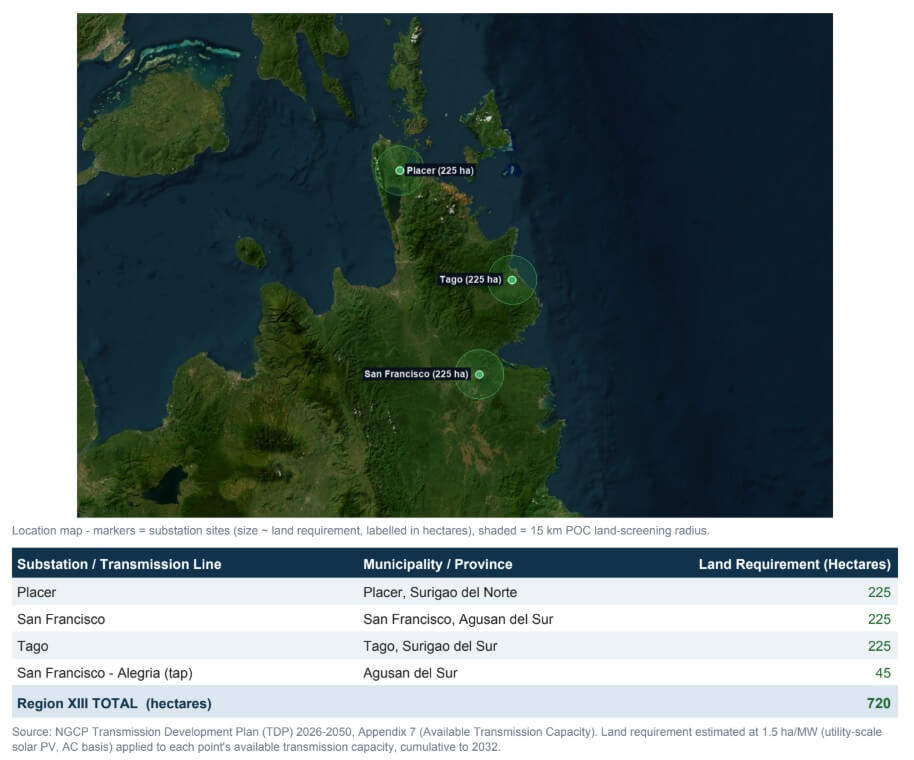Select the "Tago" substation cell in the table
Screen dimensions: 914x760
pos(33,646)
